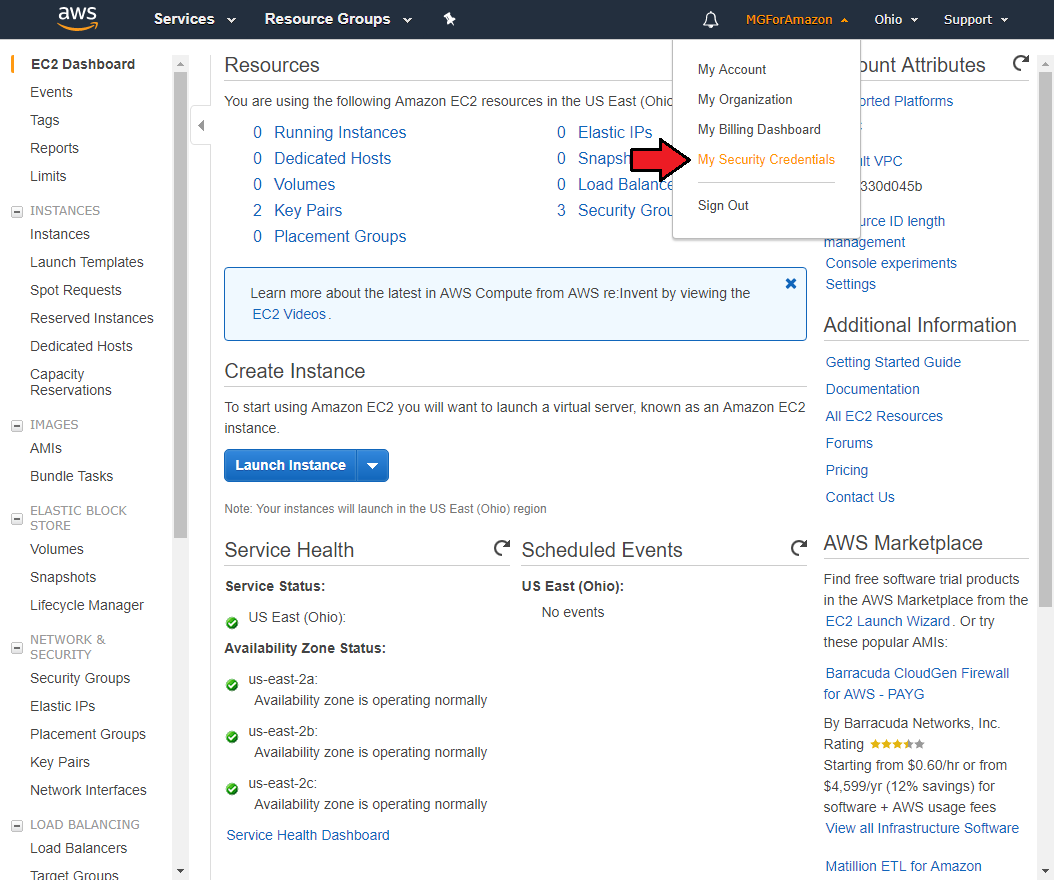
Task: Click the pin shortcuts icon in the header
Action: pos(450,19)
